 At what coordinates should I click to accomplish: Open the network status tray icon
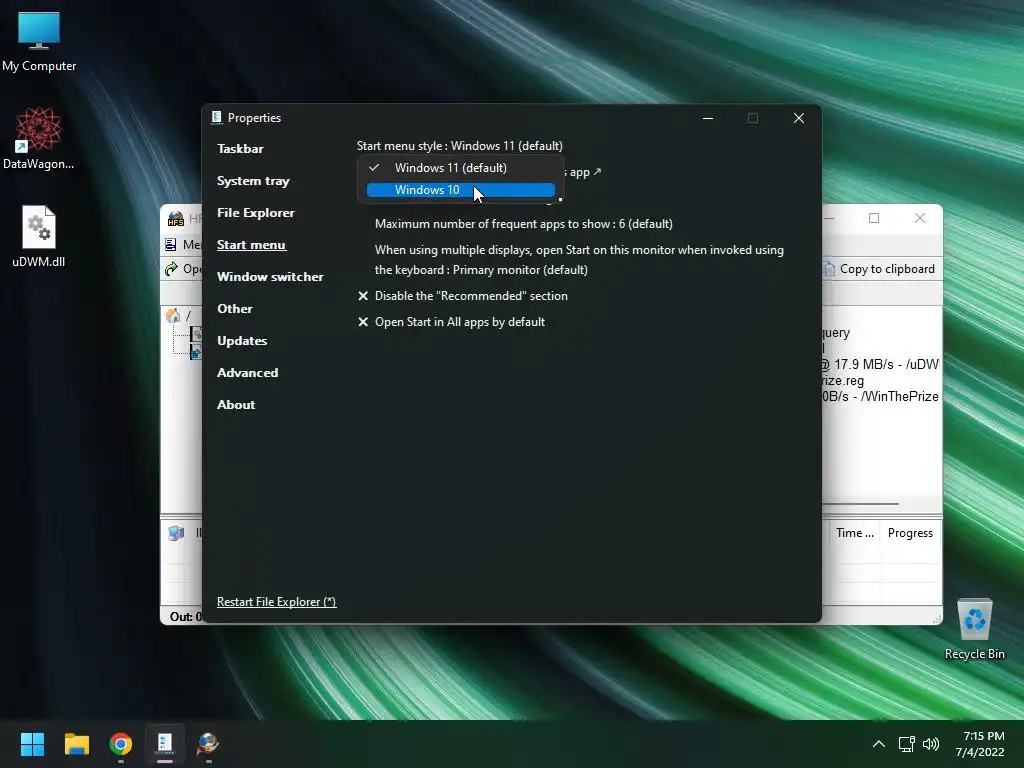[x=906, y=744]
